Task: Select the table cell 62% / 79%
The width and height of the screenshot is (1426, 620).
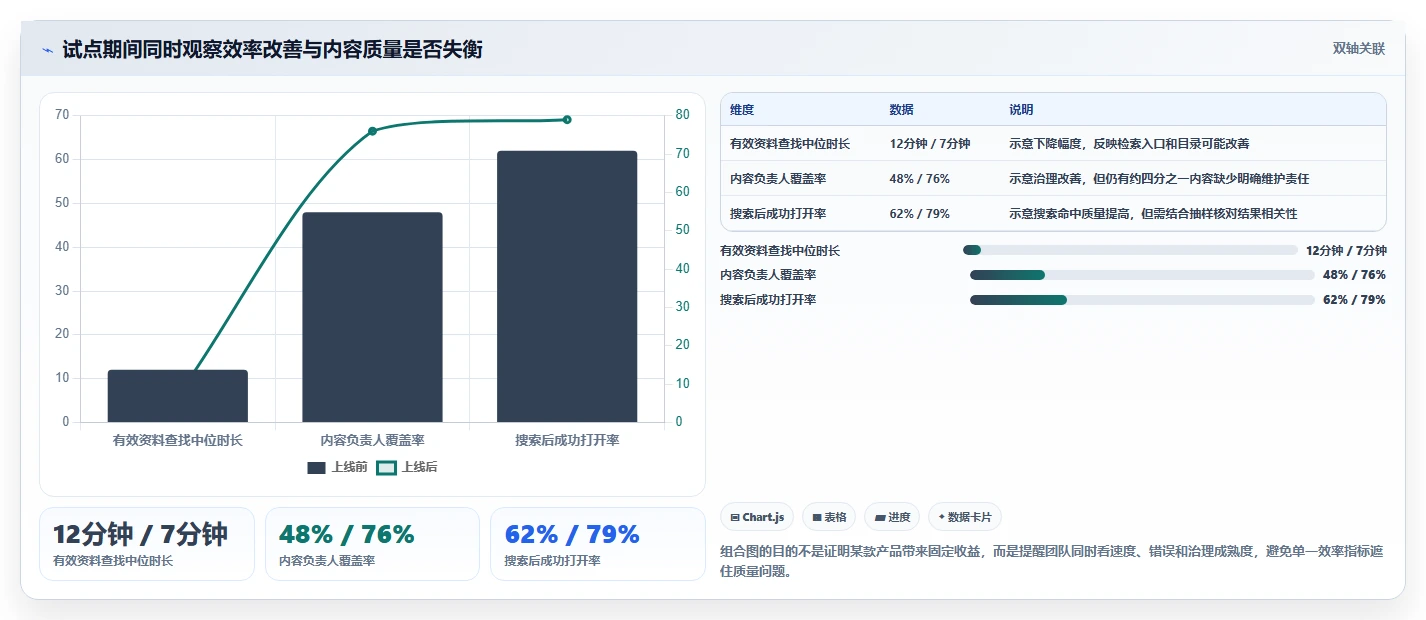Action: [x=919, y=214]
